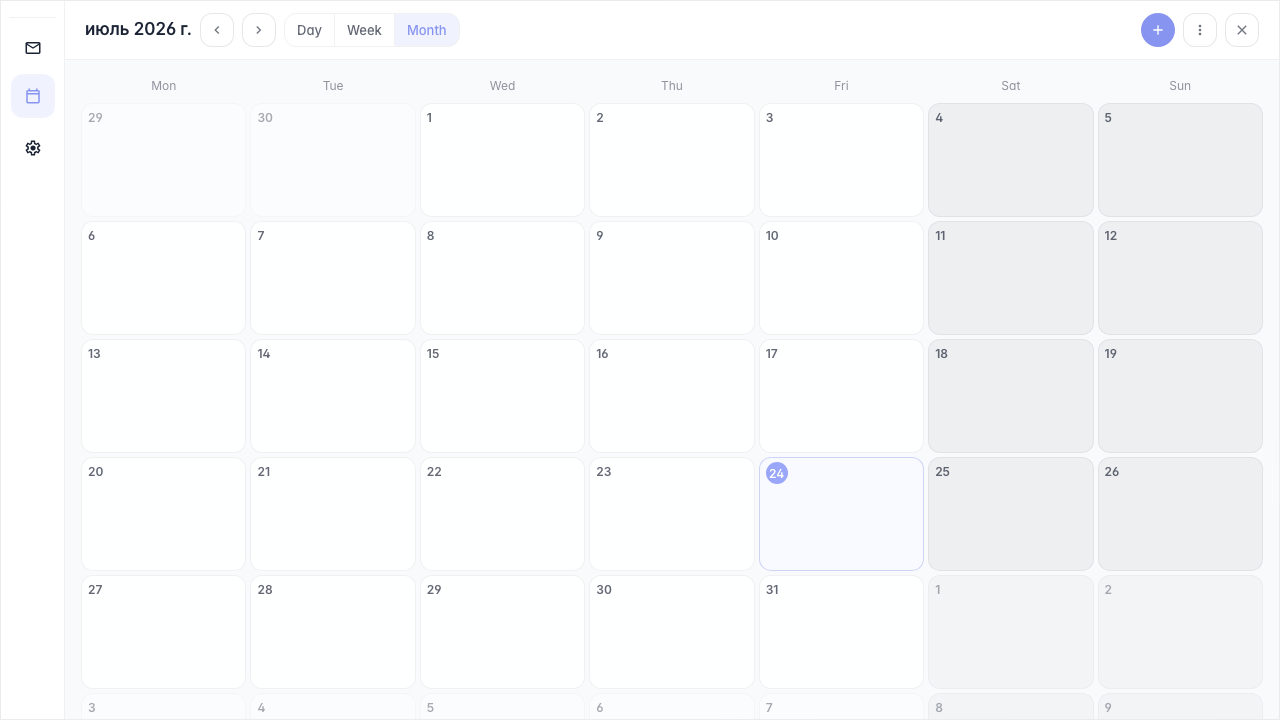Select Sunday July 26 cell
The height and width of the screenshot is (720, 1280).
coord(1180,514)
